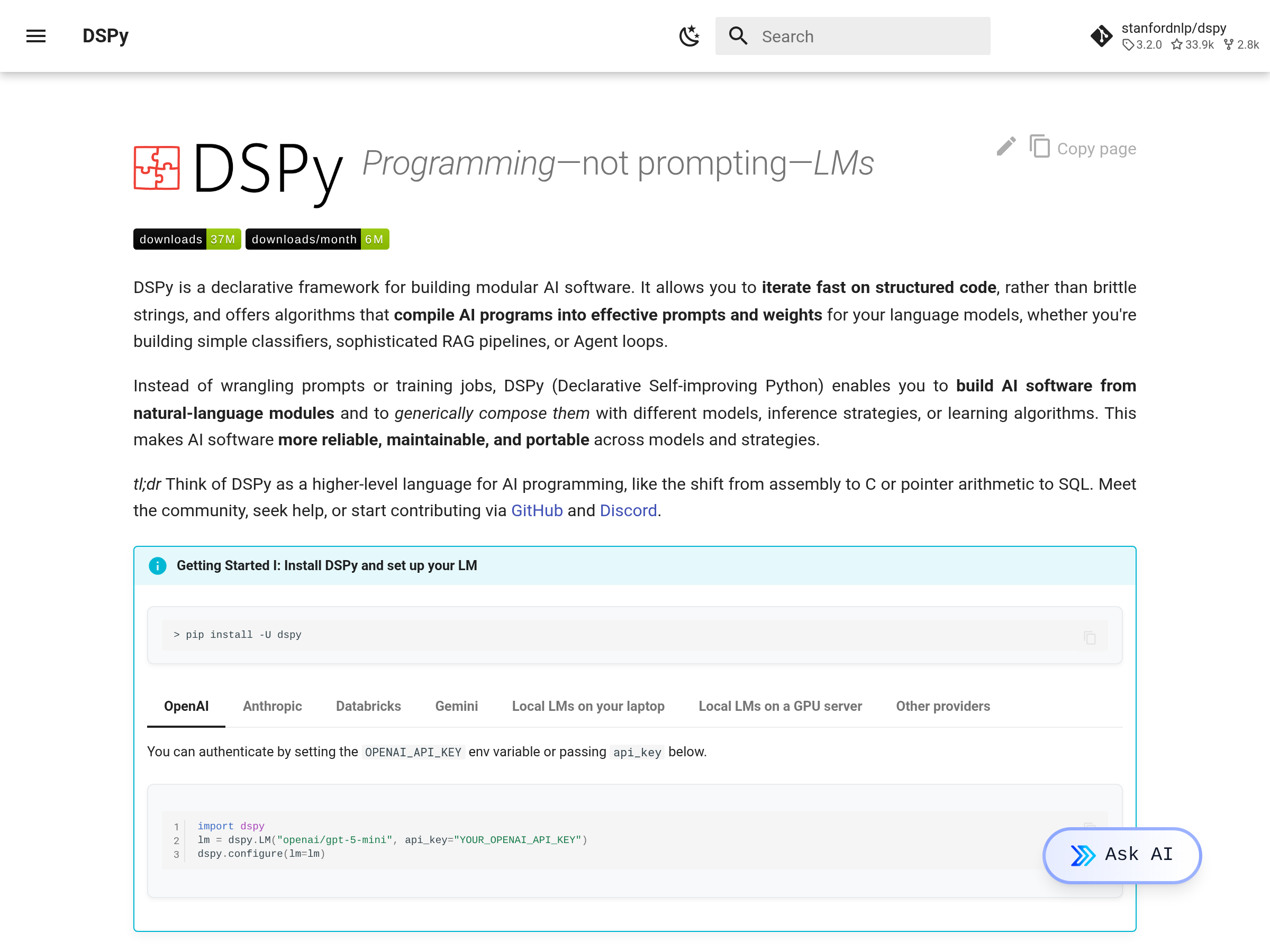Image resolution: width=1270 pixels, height=952 pixels.
Task: Follow the GitHub link in tl;dr paragraph
Action: pos(536,511)
